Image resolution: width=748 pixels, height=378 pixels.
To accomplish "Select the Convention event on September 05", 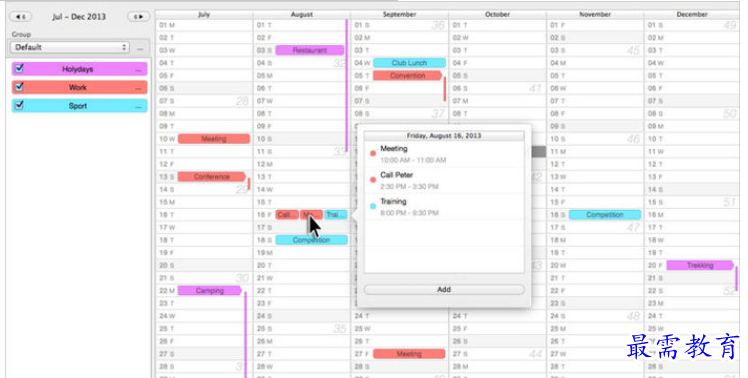I will [x=407, y=75].
